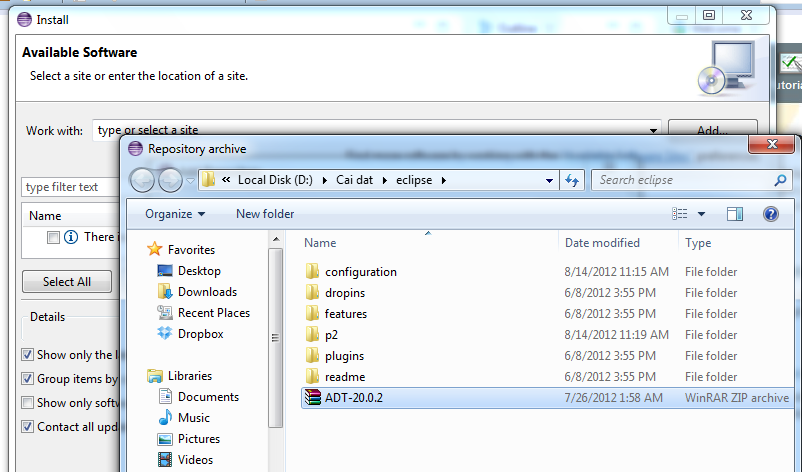Select the p2 folder icon
This screenshot has width=802, height=472.
tap(313, 334)
